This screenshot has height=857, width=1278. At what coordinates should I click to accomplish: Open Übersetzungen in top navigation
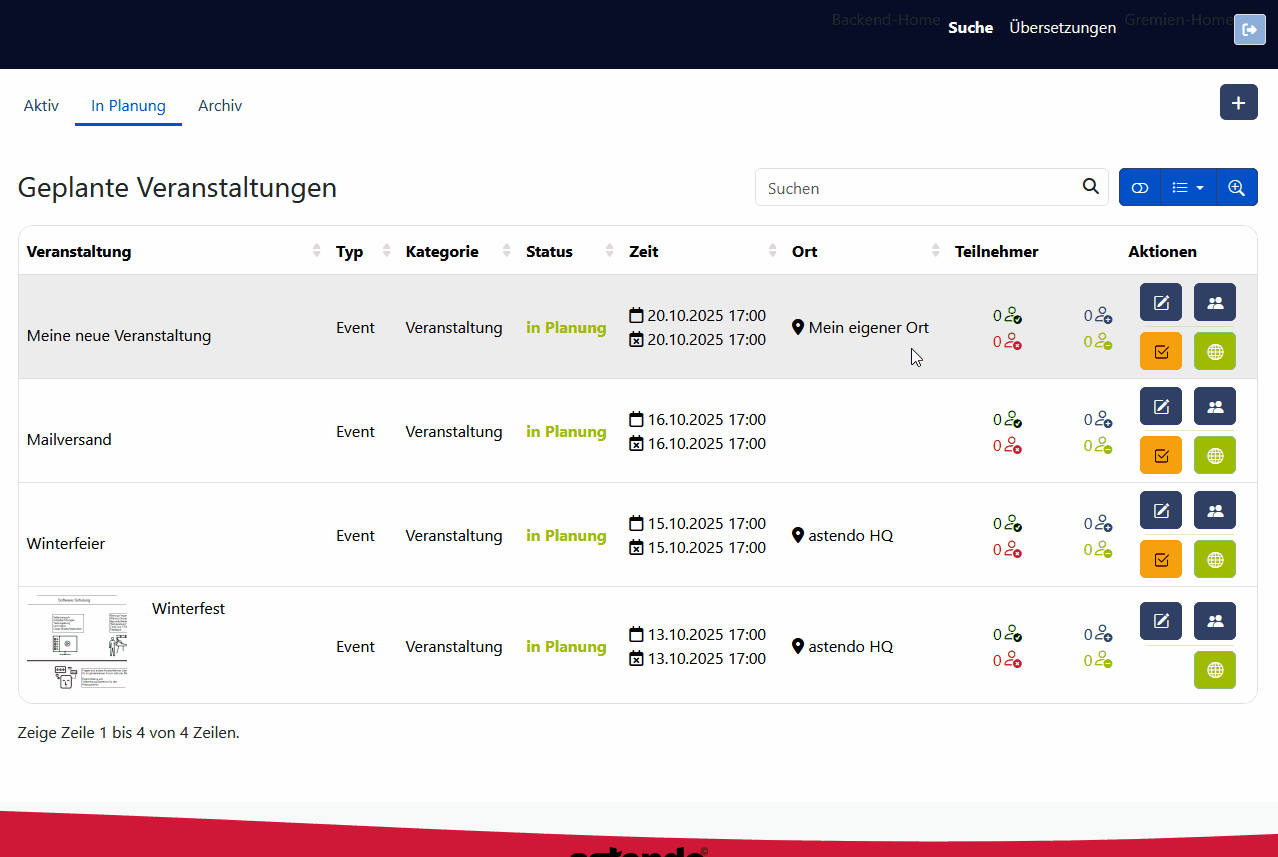[1062, 28]
